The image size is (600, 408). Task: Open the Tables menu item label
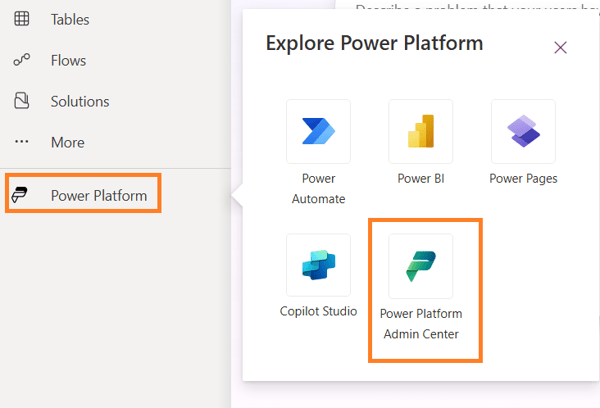click(70, 19)
